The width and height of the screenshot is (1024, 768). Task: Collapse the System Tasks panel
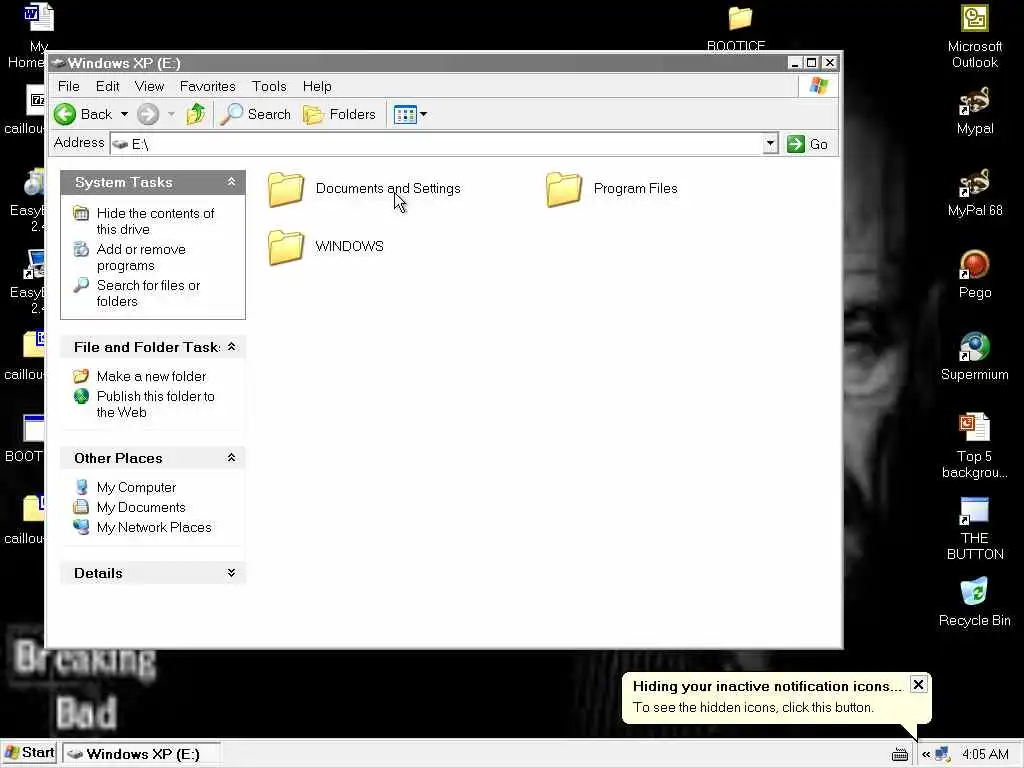[231, 182]
